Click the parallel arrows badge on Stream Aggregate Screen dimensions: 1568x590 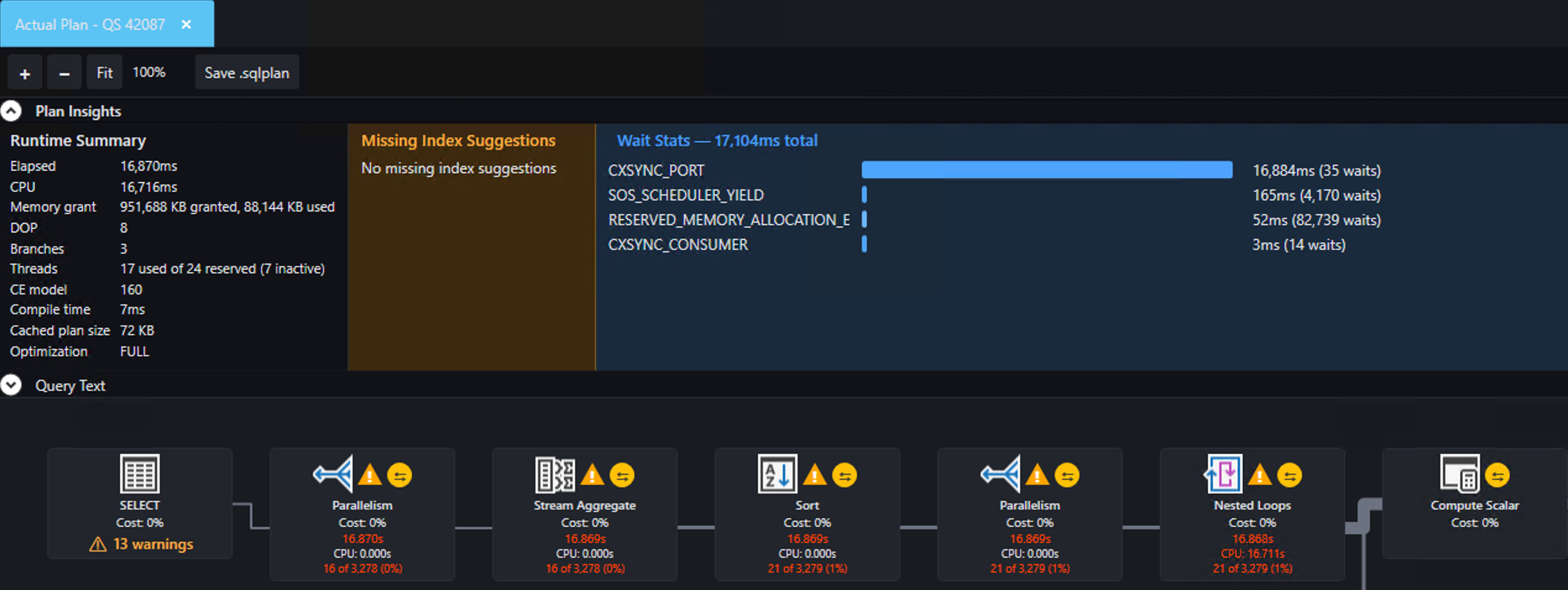tap(622, 475)
